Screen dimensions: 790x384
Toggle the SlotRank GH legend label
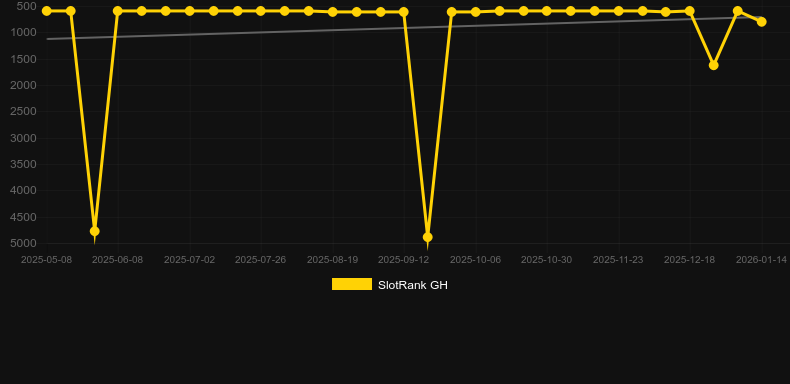tap(413, 285)
